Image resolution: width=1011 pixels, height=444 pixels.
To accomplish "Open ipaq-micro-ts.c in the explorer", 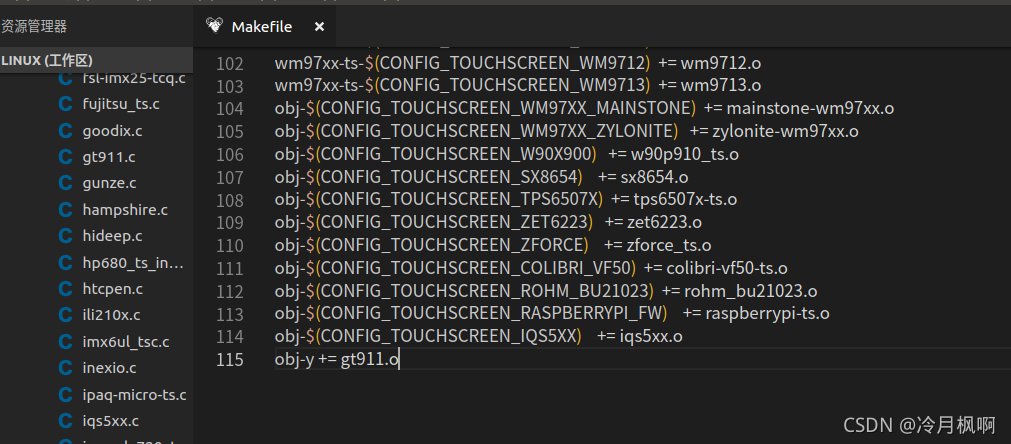I will (134, 394).
